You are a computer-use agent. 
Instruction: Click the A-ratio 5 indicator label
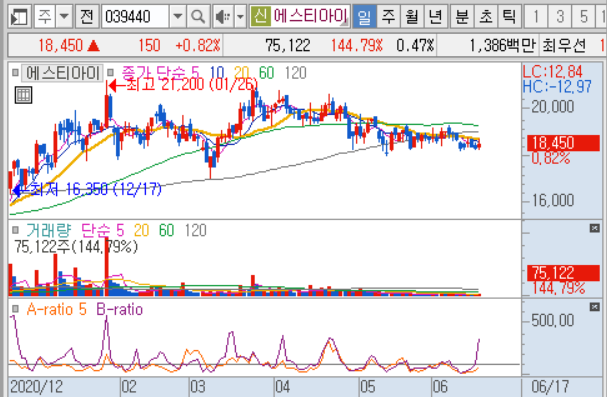57,309
